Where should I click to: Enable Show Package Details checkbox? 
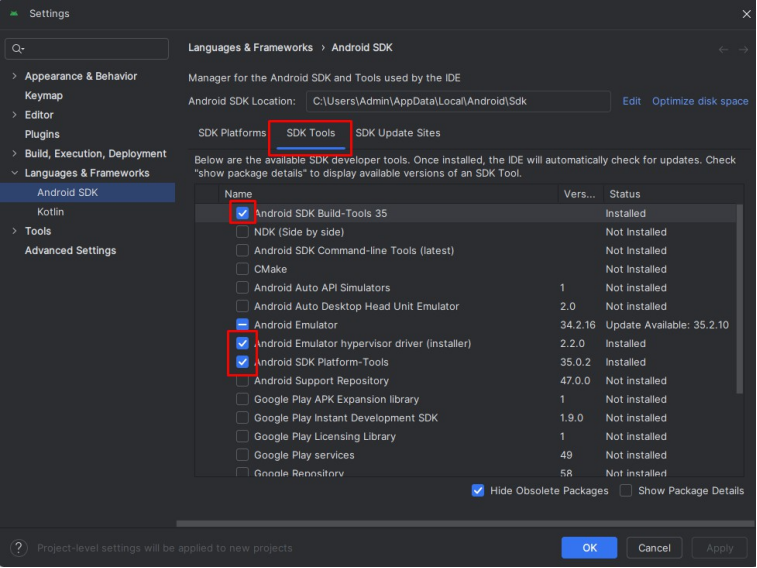(626, 491)
